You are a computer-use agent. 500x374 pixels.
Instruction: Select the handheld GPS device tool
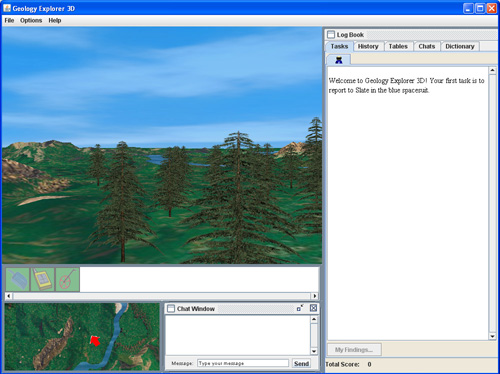tap(43, 279)
